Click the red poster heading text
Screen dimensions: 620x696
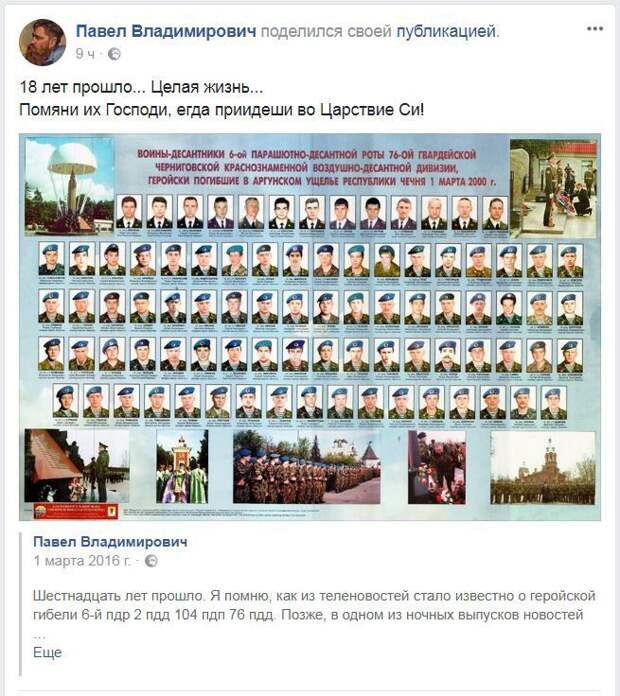point(316,168)
